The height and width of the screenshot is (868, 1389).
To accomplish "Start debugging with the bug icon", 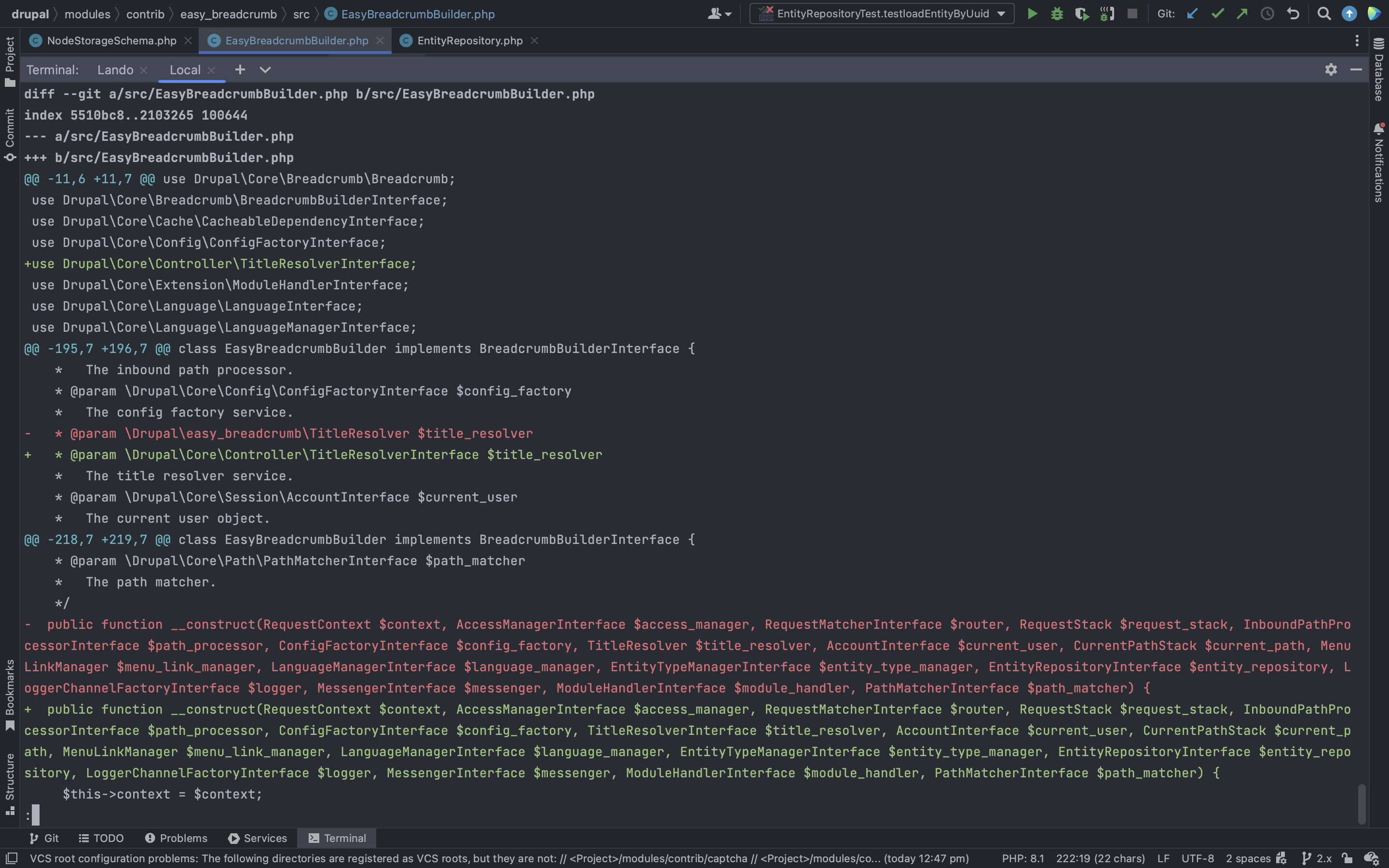I will point(1057,13).
